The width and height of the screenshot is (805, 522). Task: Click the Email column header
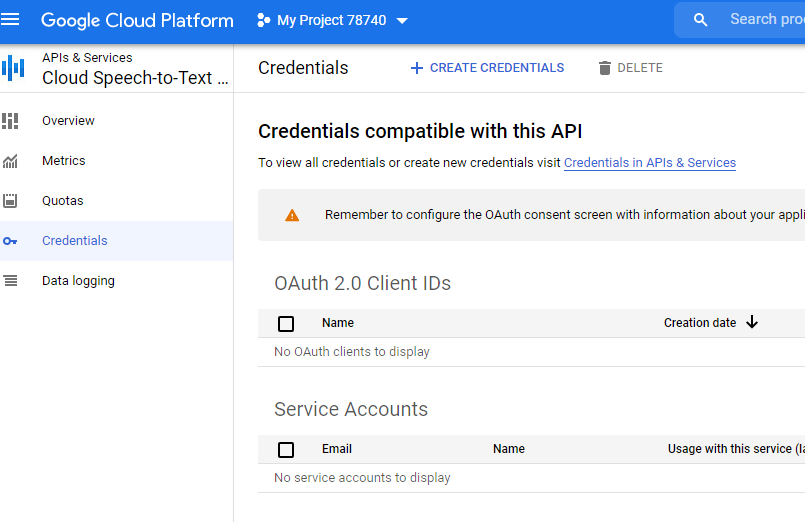pos(337,449)
